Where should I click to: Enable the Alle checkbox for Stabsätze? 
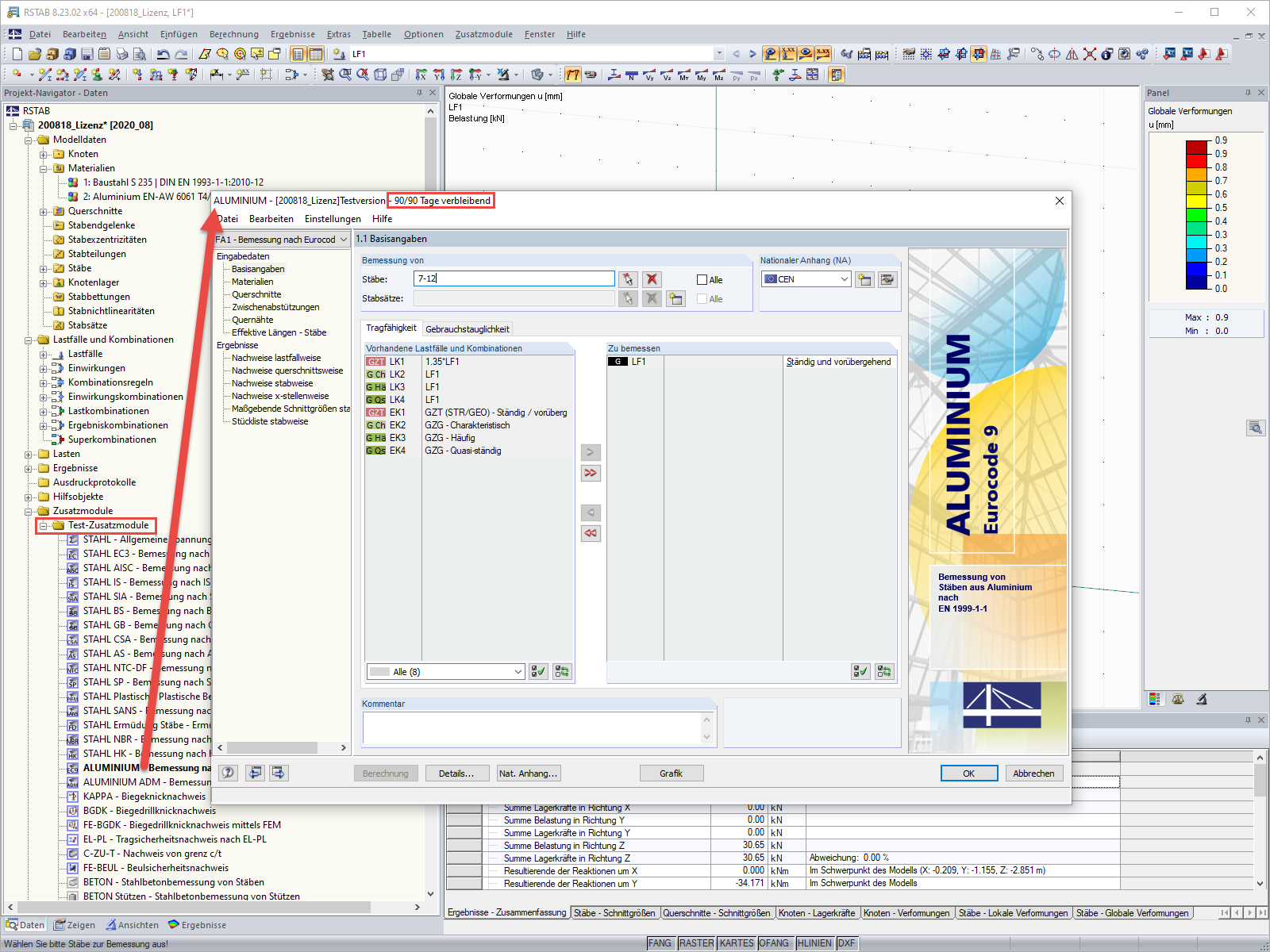tap(702, 298)
